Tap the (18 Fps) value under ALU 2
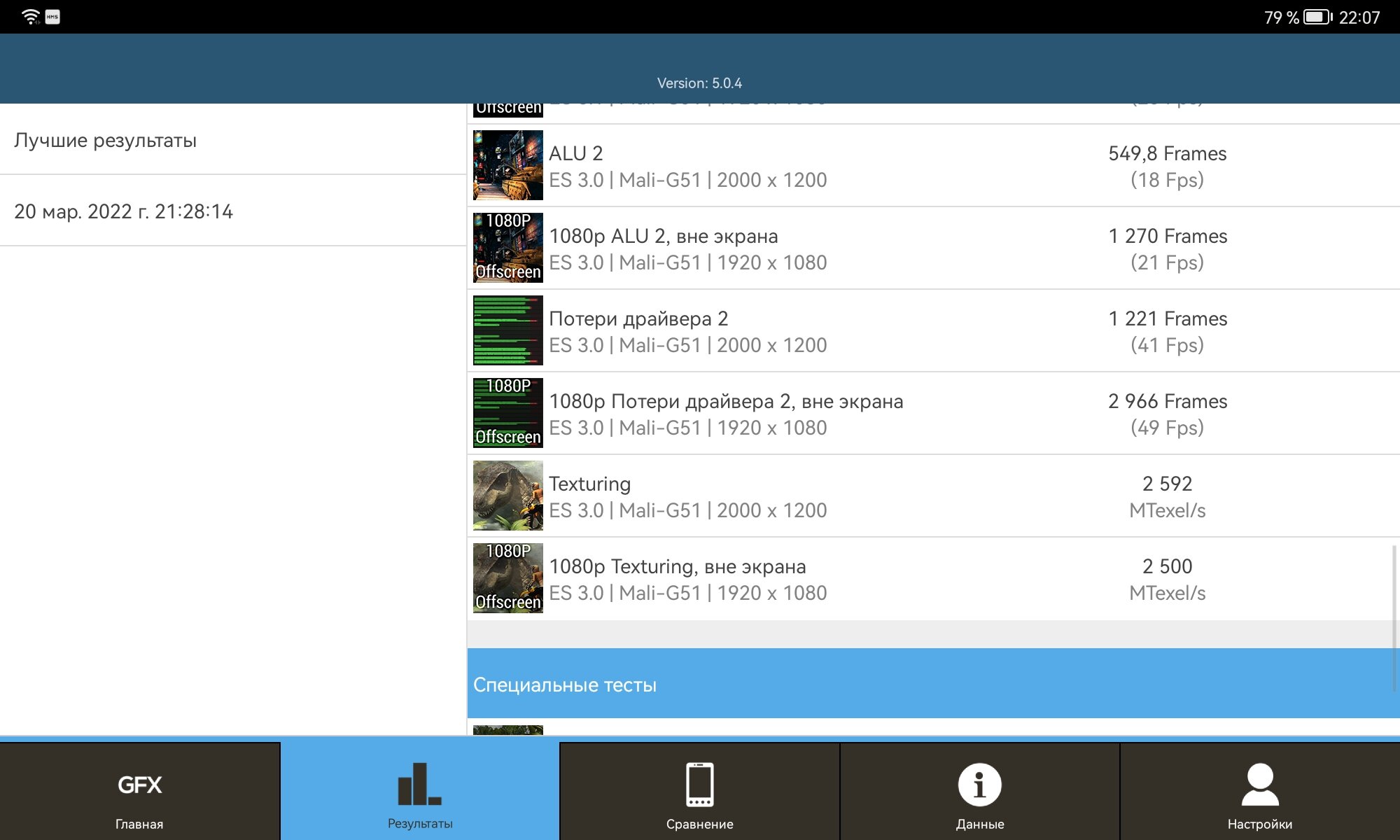This screenshot has height=840, width=1400. 1168,180
